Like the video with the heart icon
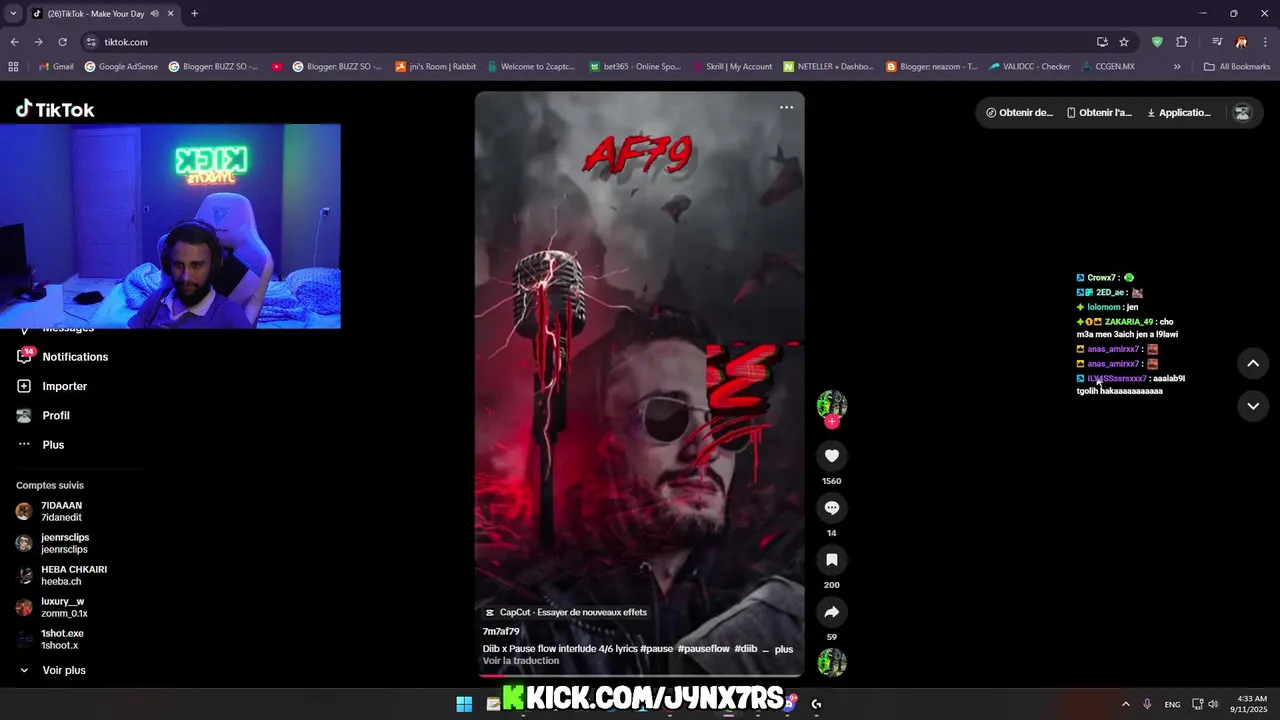The width and height of the screenshot is (1280, 720). (x=832, y=456)
